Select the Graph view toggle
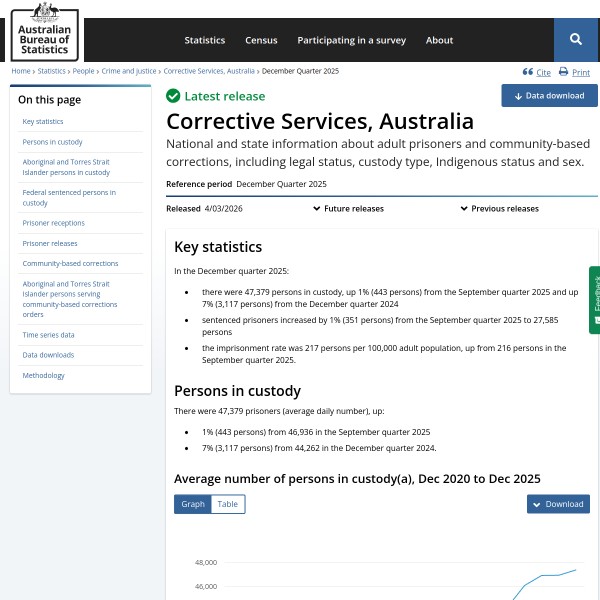 pyautogui.click(x=193, y=504)
